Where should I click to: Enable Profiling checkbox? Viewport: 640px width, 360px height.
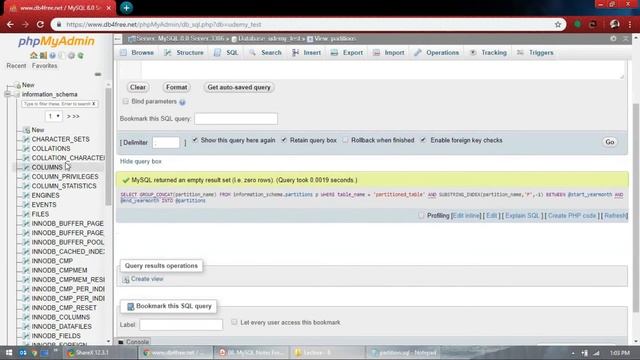coord(421,216)
